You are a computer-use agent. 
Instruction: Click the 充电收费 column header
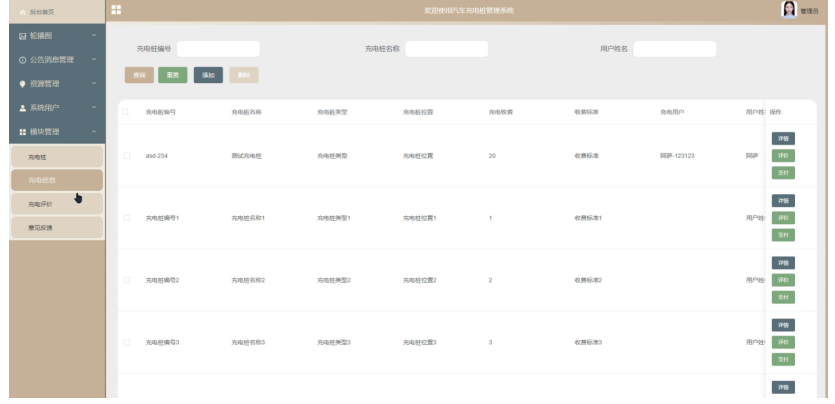coord(501,112)
